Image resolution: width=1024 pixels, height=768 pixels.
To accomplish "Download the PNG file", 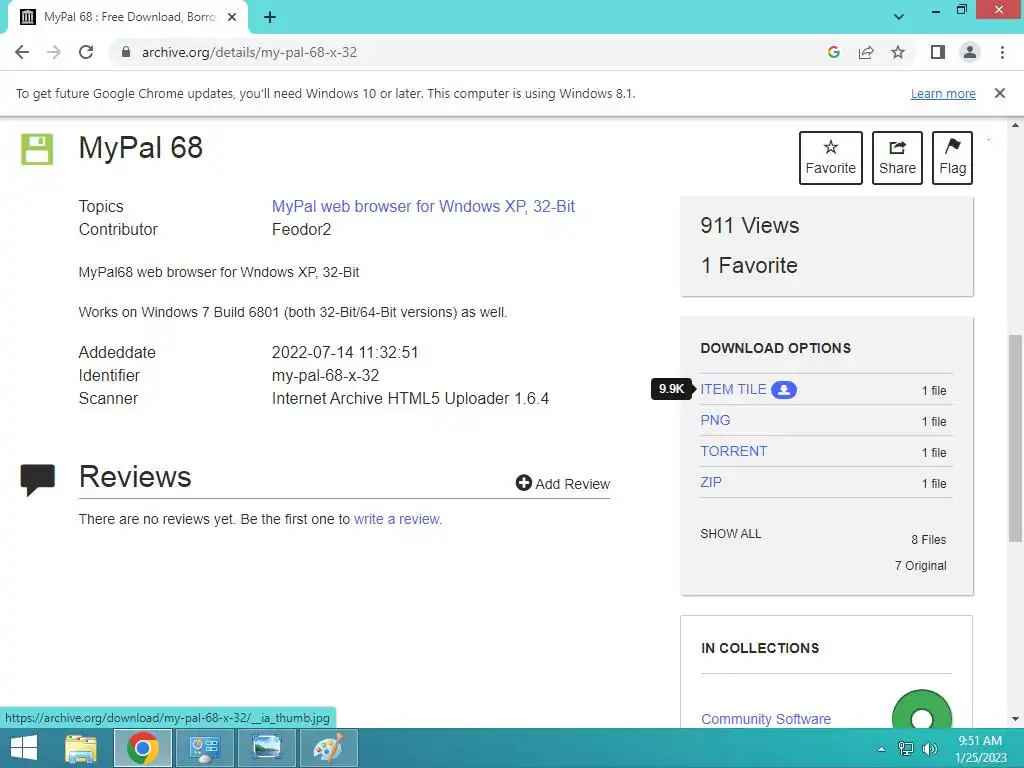I will click(715, 421).
